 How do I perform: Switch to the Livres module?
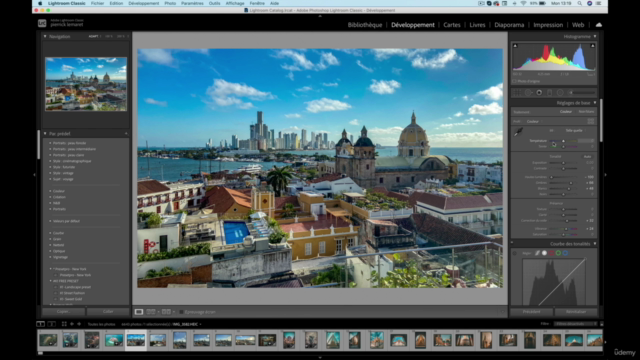coord(477,25)
